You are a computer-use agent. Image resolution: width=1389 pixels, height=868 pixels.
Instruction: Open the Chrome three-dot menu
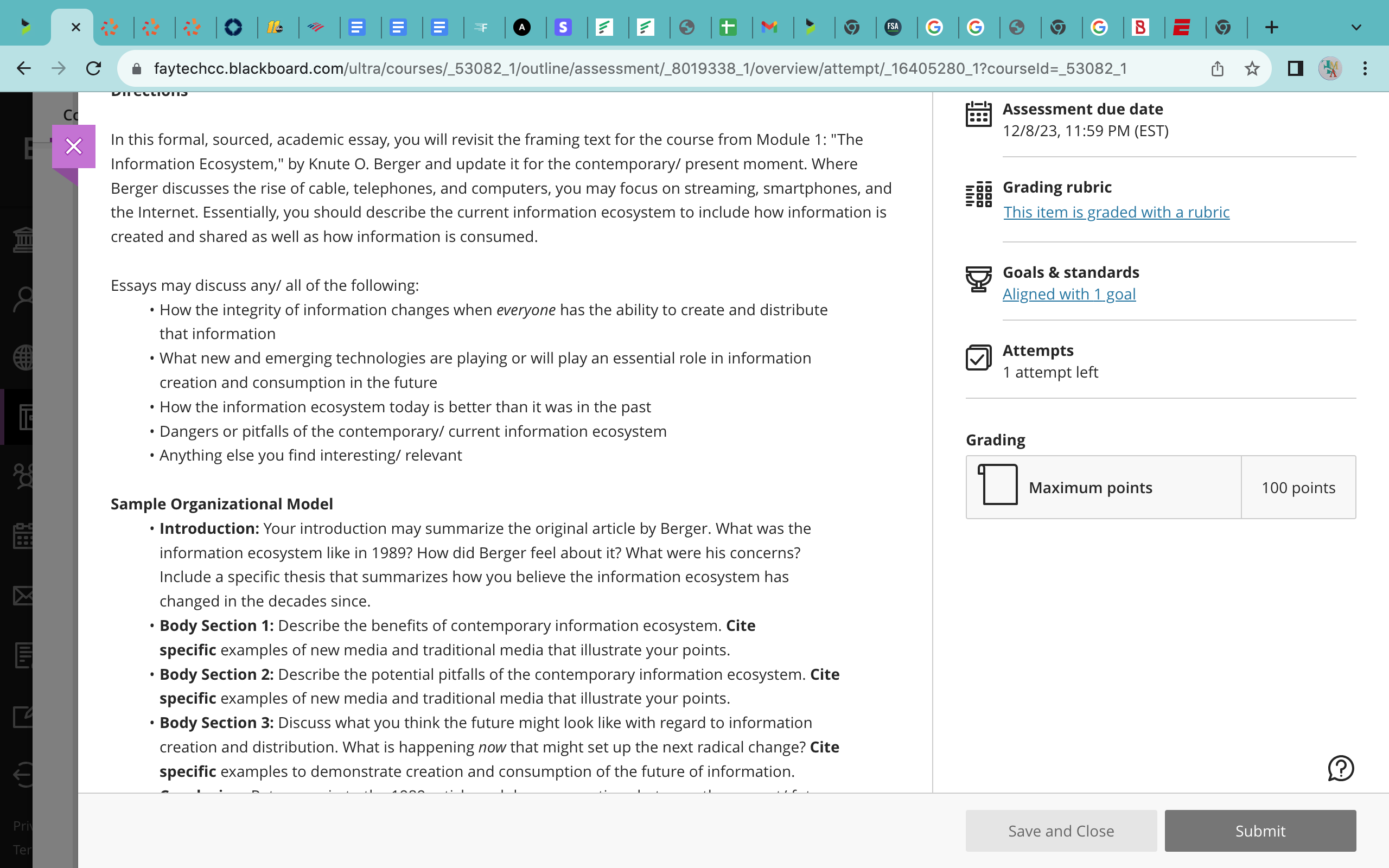[1365, 68]
